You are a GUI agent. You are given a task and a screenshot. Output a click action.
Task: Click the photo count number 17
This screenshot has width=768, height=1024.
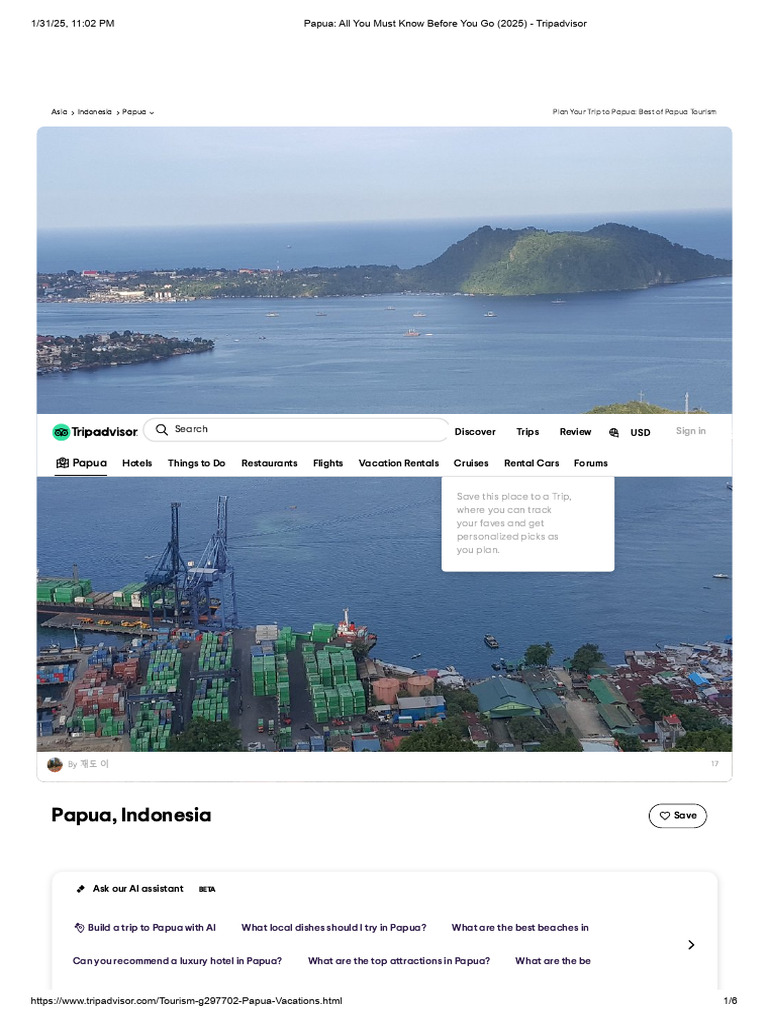click(x=715, y=763)
